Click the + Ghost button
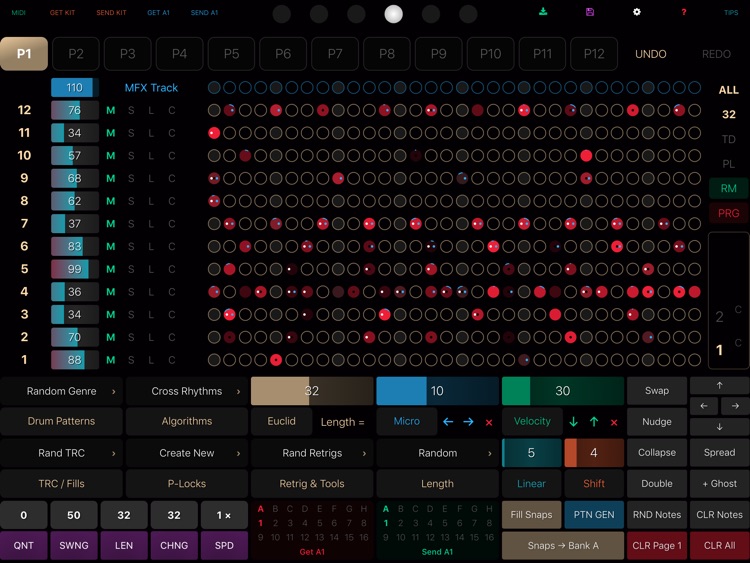The height and width of the screenshot is (563, 750). point(719,484)
